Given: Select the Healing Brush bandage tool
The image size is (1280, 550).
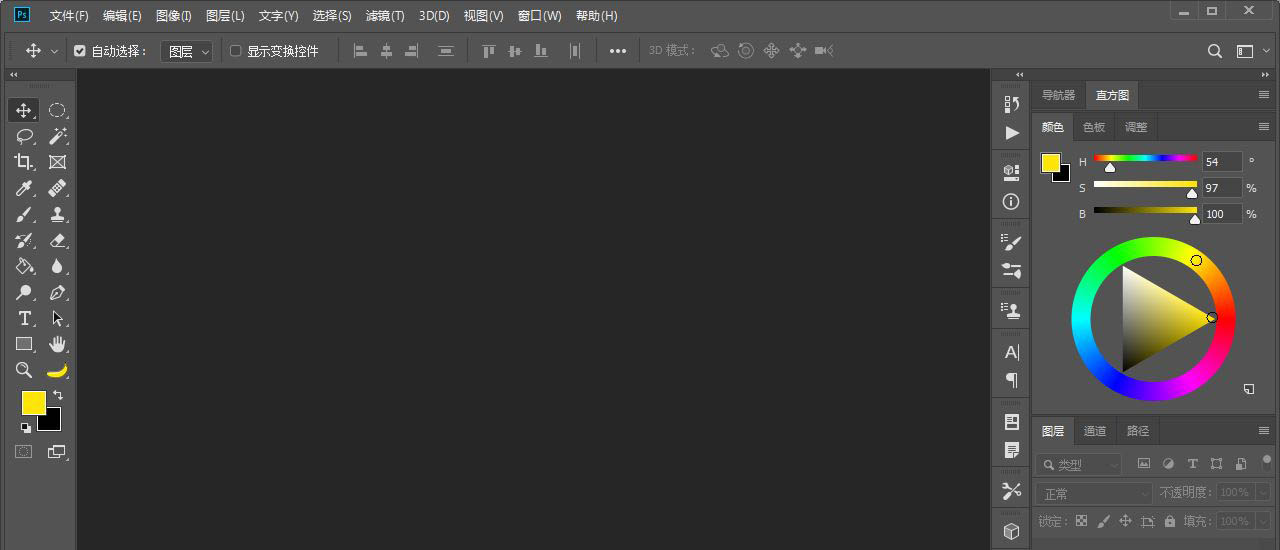Looking at the screenshot, I should 57,188.
